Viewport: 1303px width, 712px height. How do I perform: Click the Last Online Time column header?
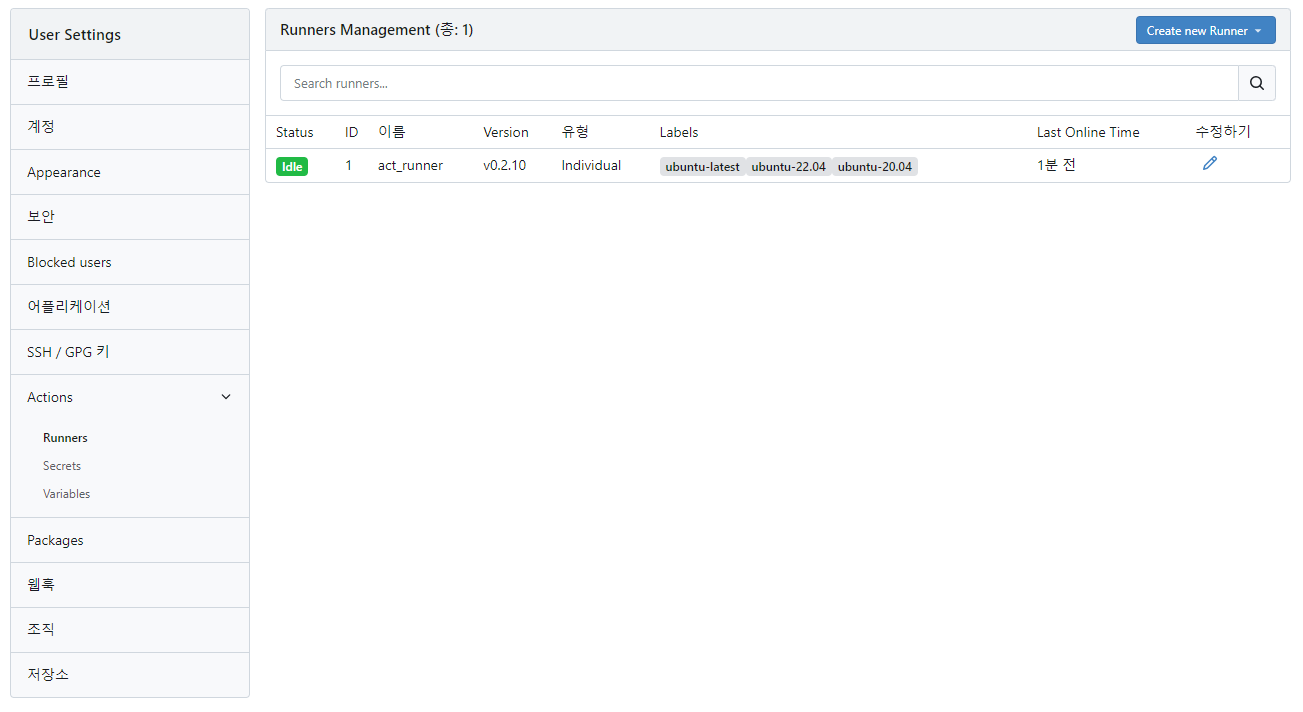1088,132
